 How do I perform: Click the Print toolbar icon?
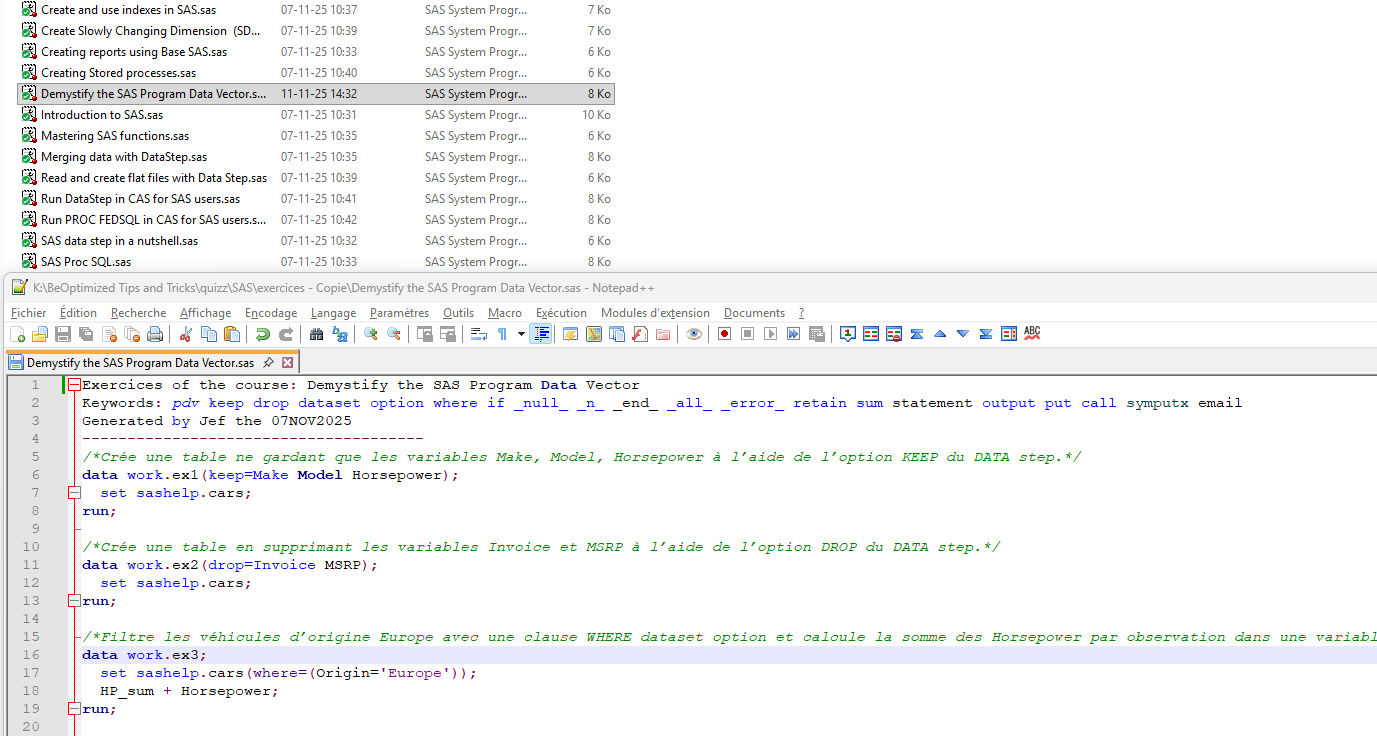point(155,334)
